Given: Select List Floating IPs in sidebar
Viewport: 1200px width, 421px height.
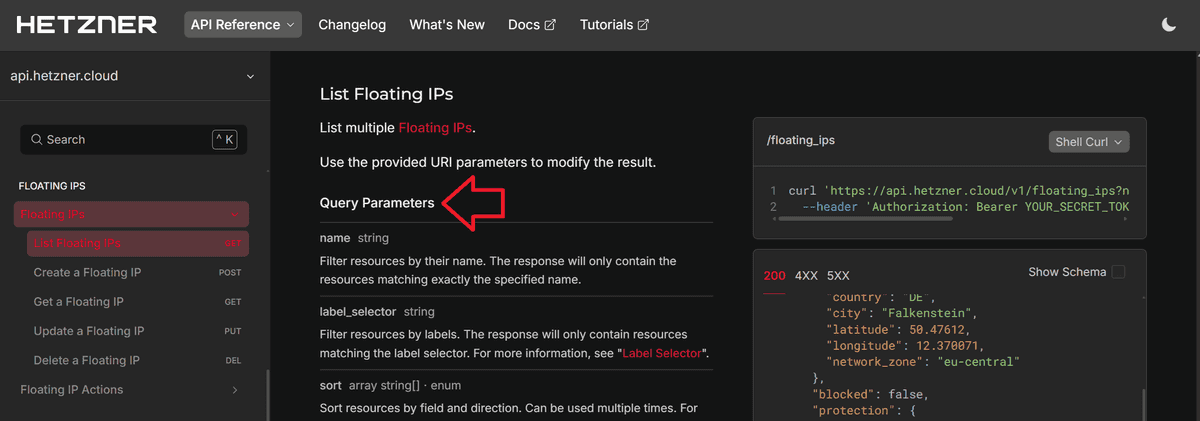Looking at the screenshot, I should pyautogui.click(x=138, y=243).
